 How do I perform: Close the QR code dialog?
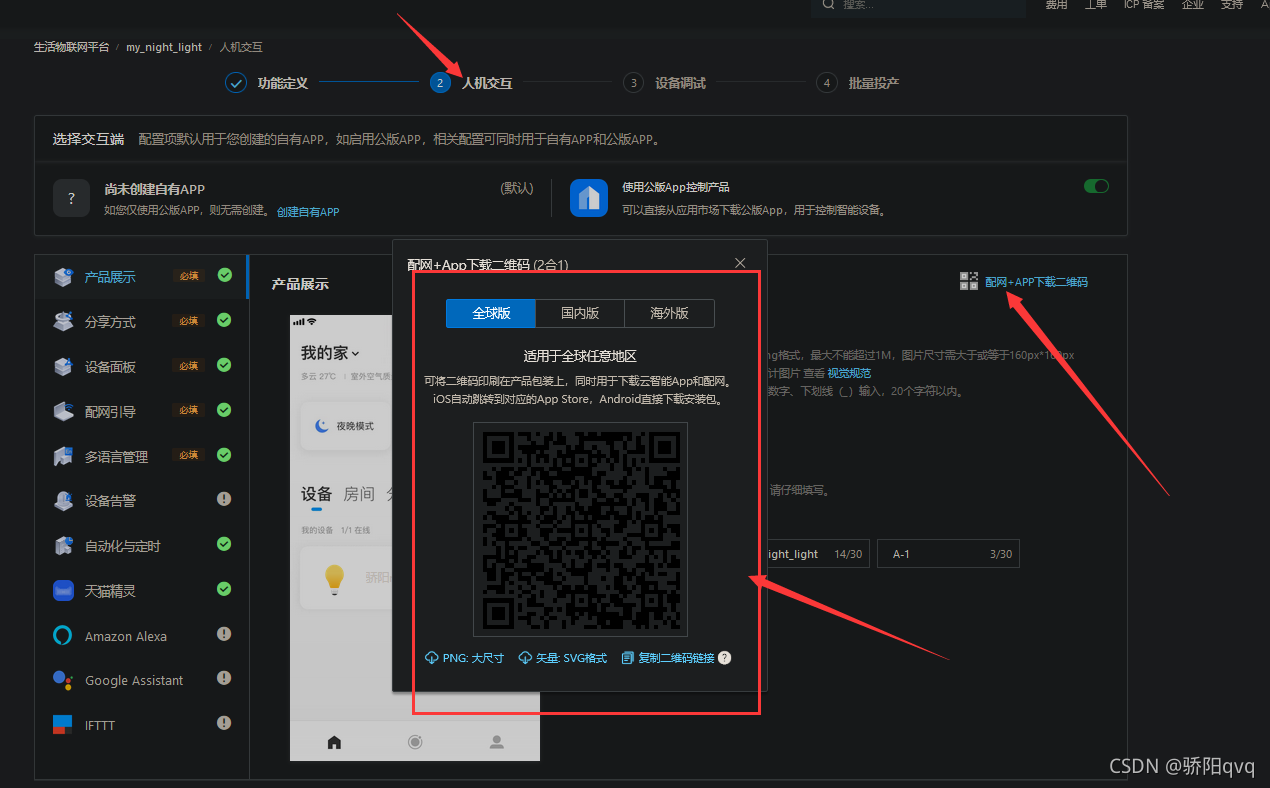740,263
